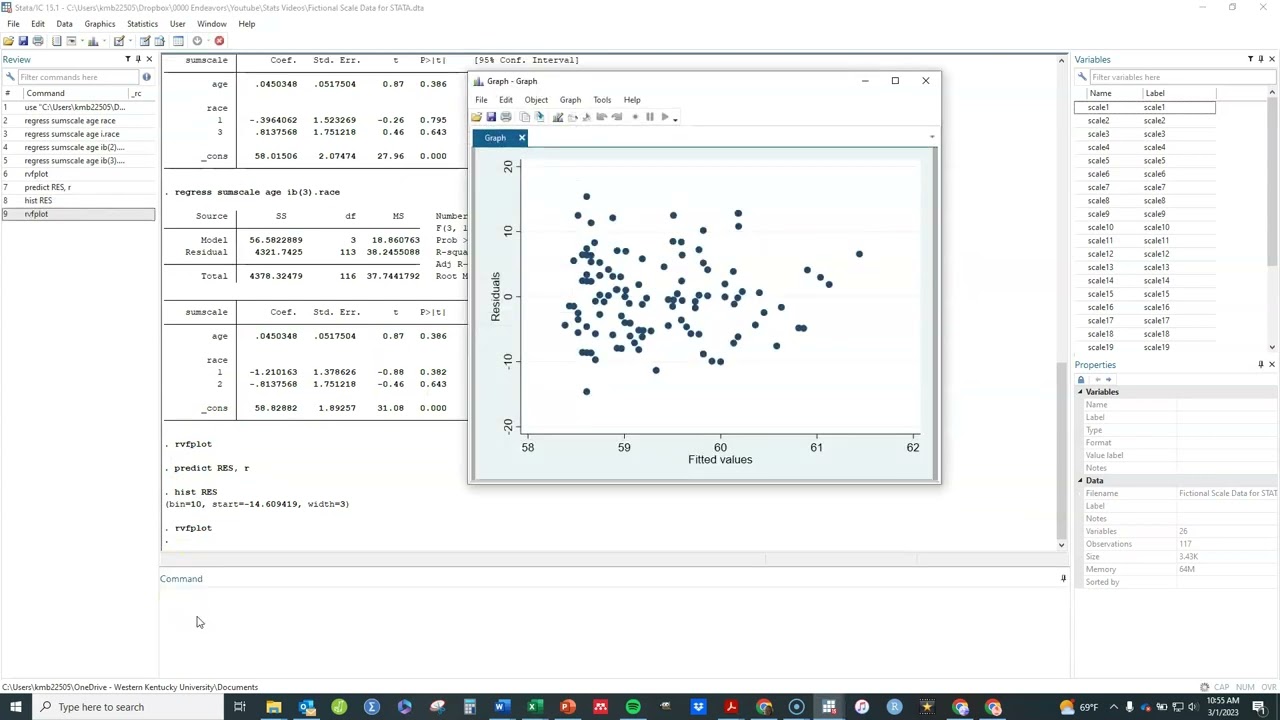The height and width of the screenshot is (720, 1280).
Task: Select 'predict RES, r' command in Review
Action: [x=78, y=187]
